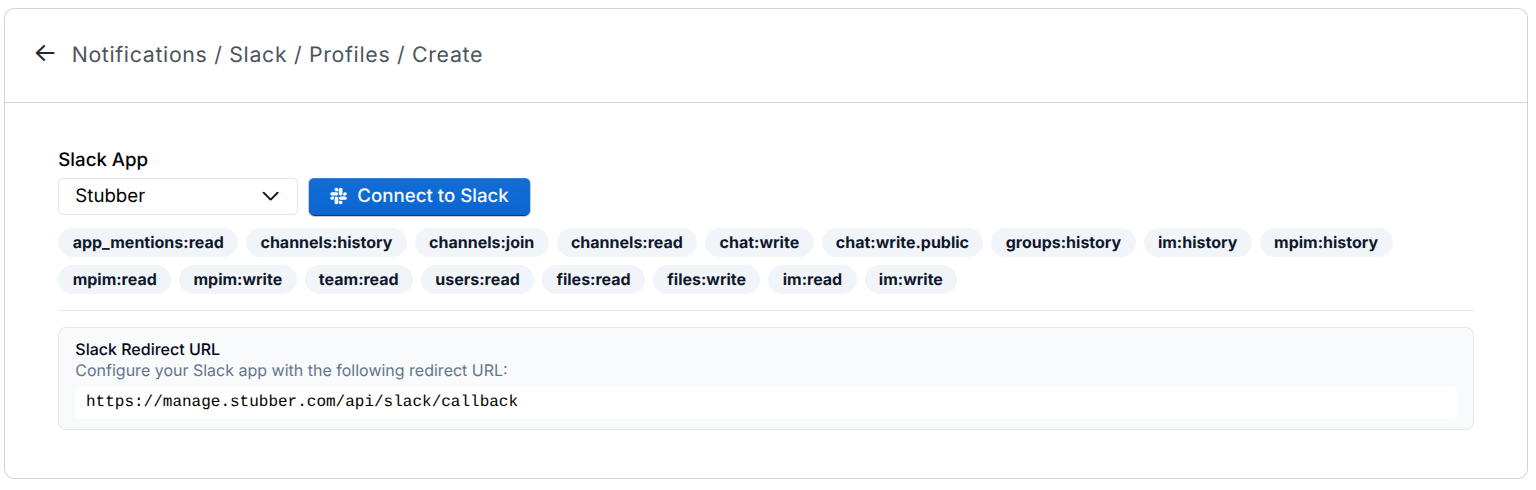Choose the channels:join scope chip
This screenshot has width=1536, height=490.
481,243
